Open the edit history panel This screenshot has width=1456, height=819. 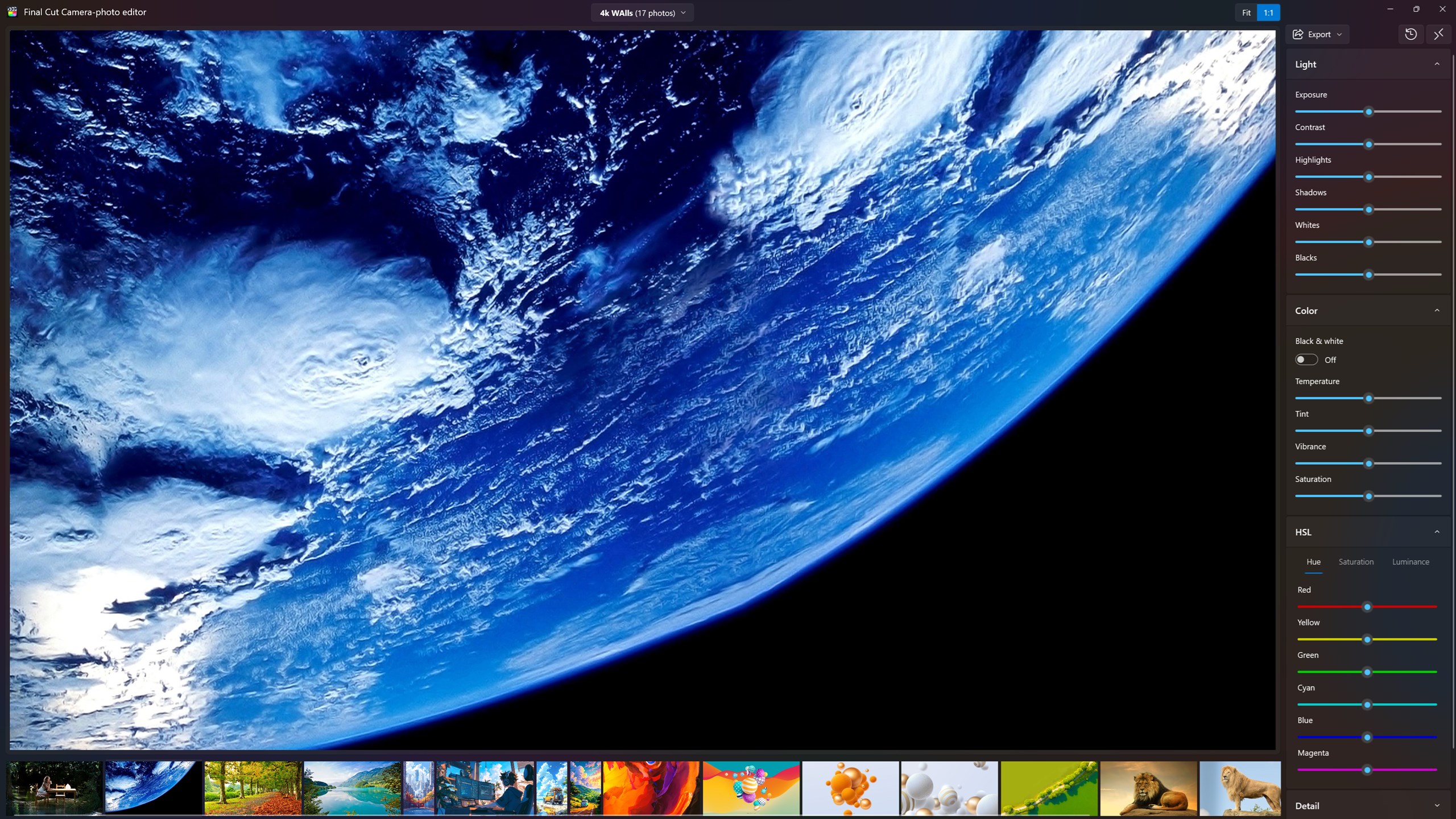coord(1410,34)
